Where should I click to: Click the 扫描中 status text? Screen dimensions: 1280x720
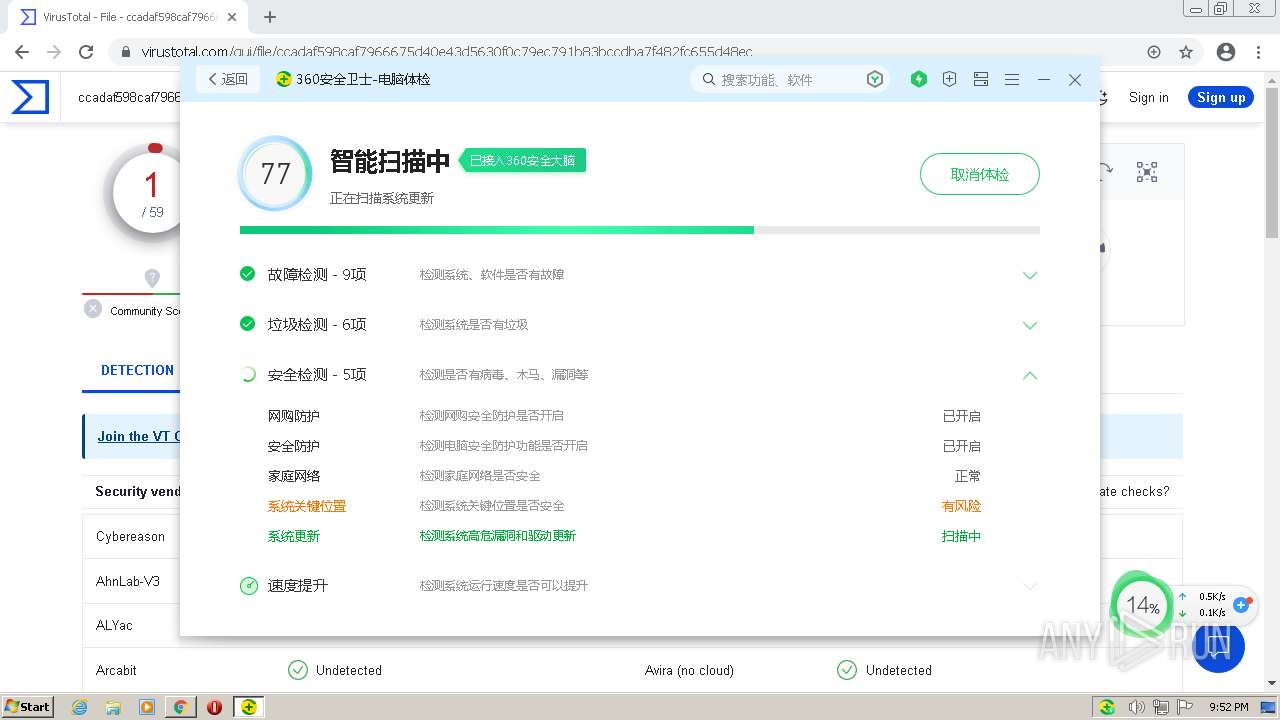[961, 536]
